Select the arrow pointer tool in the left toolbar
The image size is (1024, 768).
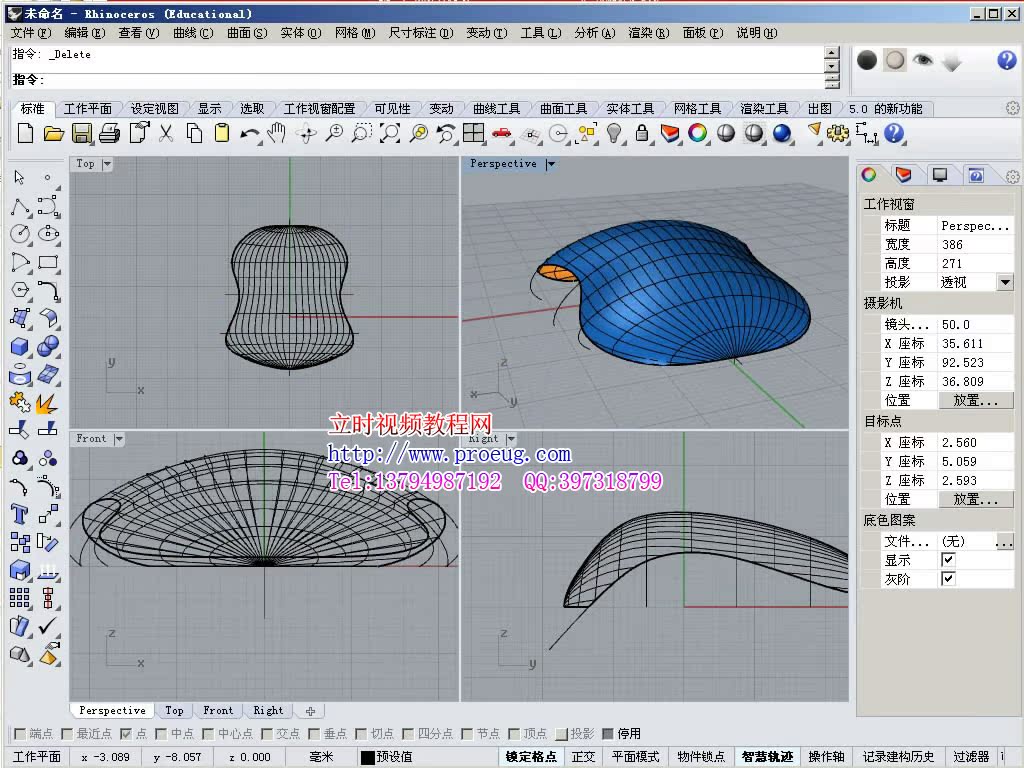click(20, 177)
